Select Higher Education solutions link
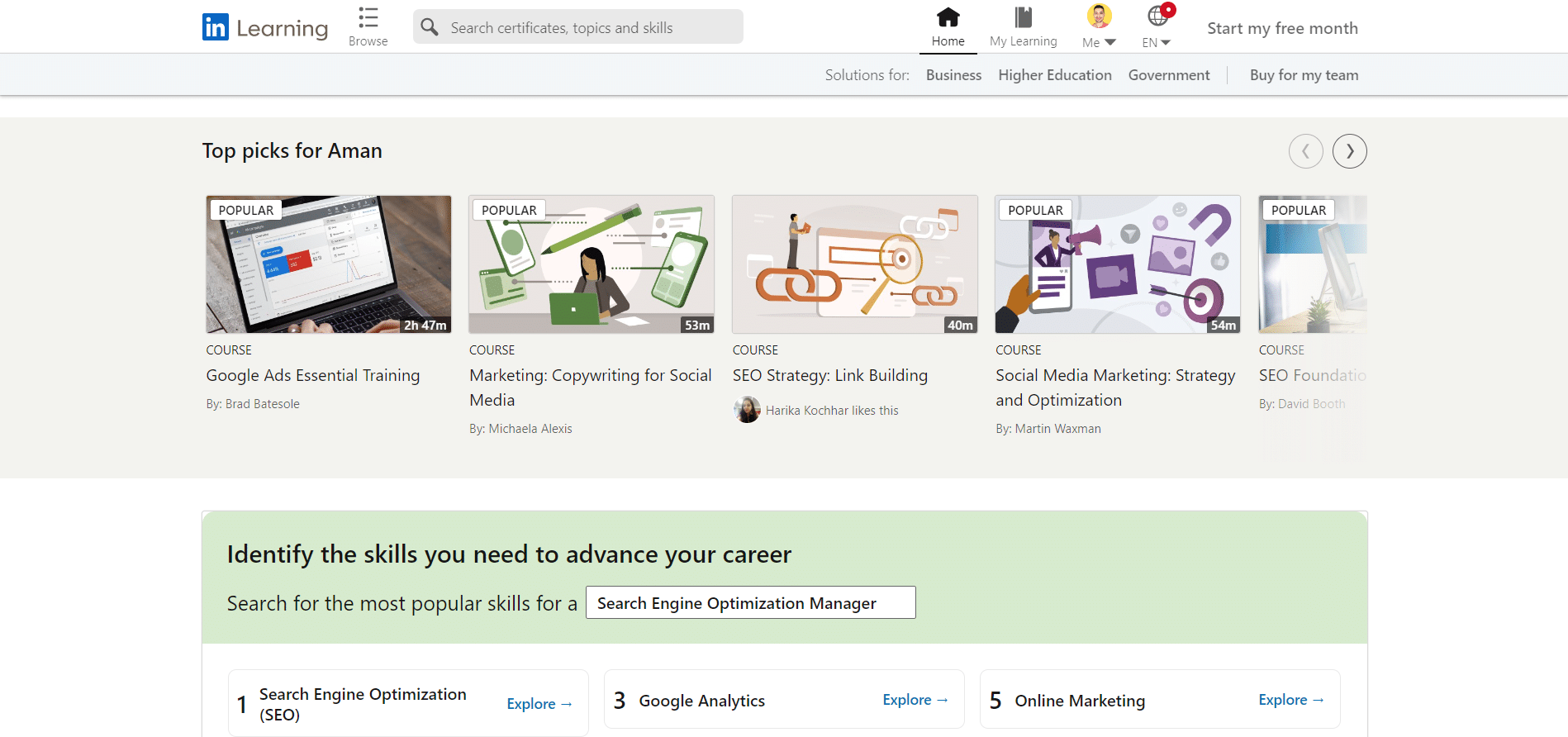Image resolution: width=1568 pixels, height=737 pixels. coord(1055,75)
